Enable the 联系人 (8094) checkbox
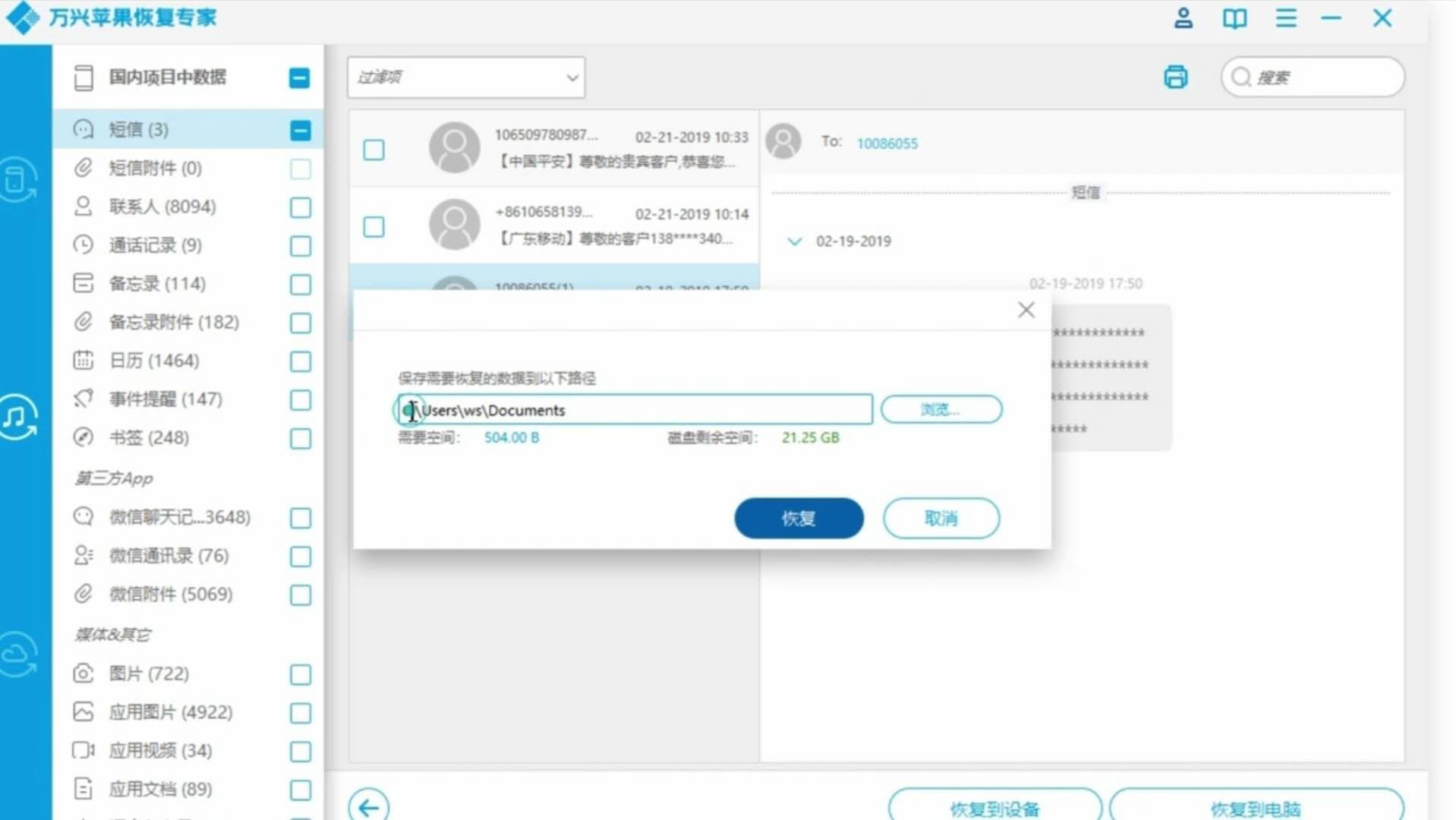The height and width of the screenshot is (820, 1456). click(x=300, y=207)
